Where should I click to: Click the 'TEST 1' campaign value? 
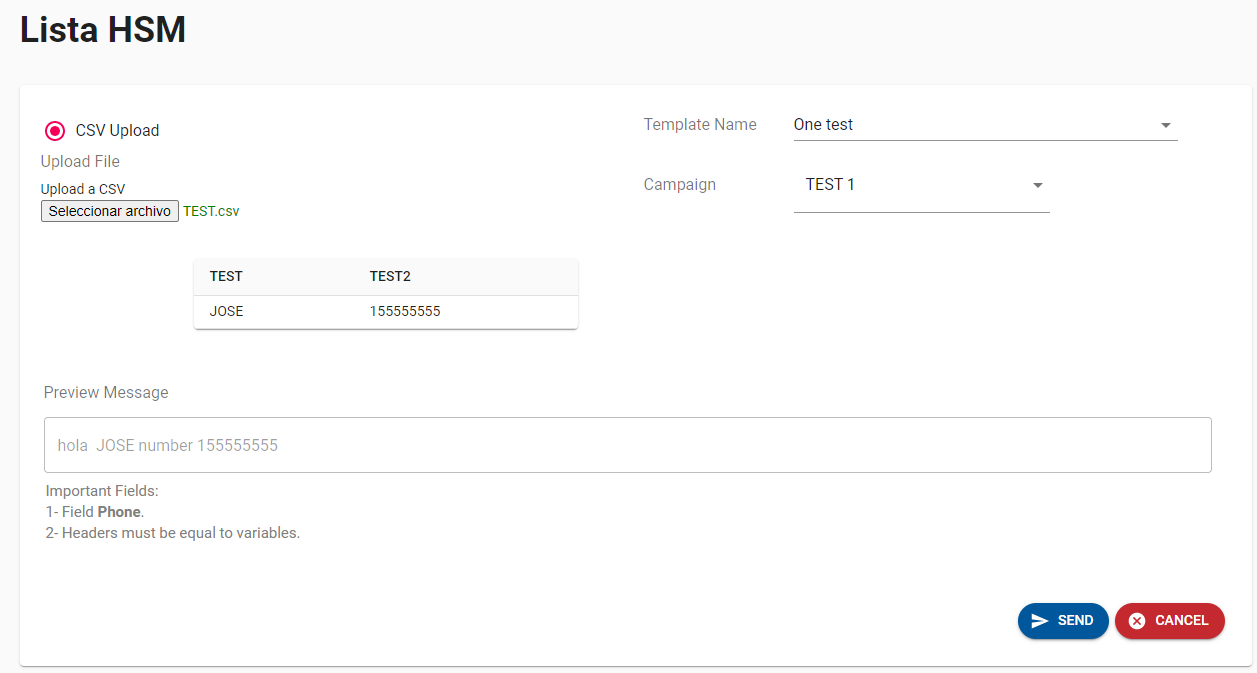point(830,185)
